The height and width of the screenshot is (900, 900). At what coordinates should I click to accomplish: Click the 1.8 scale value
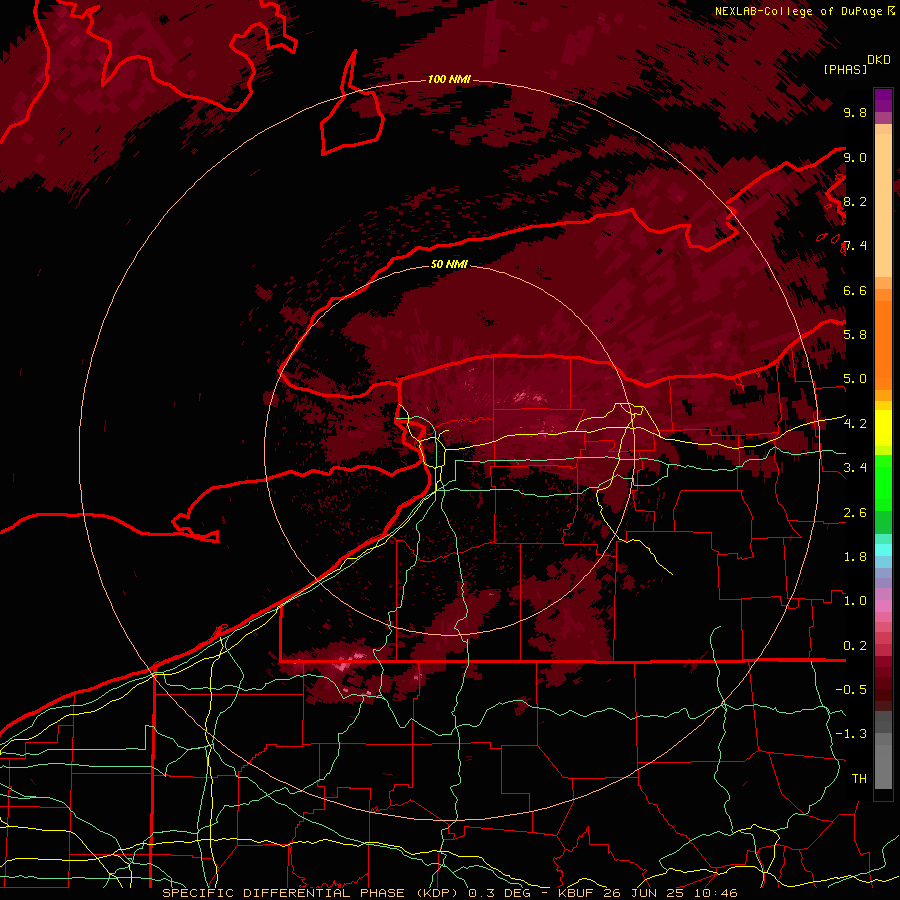(855, 557)
